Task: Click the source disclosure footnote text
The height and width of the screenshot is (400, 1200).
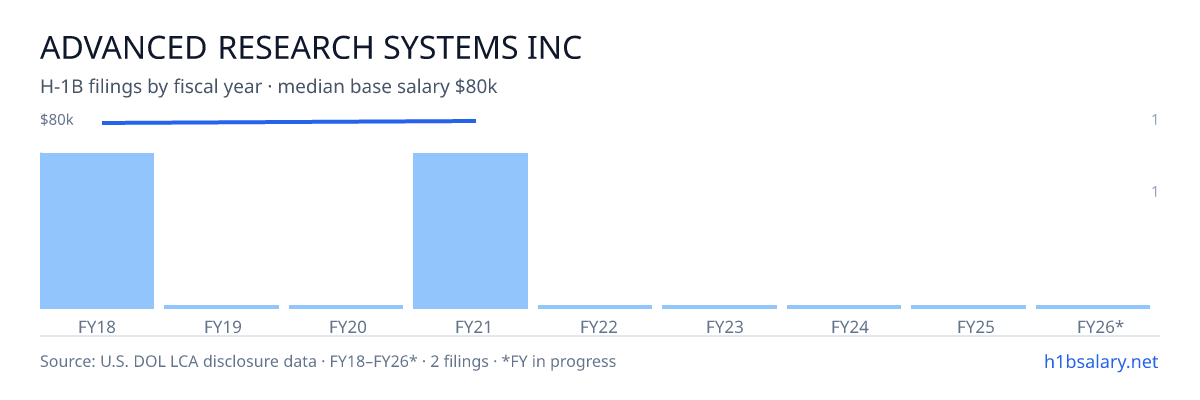Action: click(328, 361)
